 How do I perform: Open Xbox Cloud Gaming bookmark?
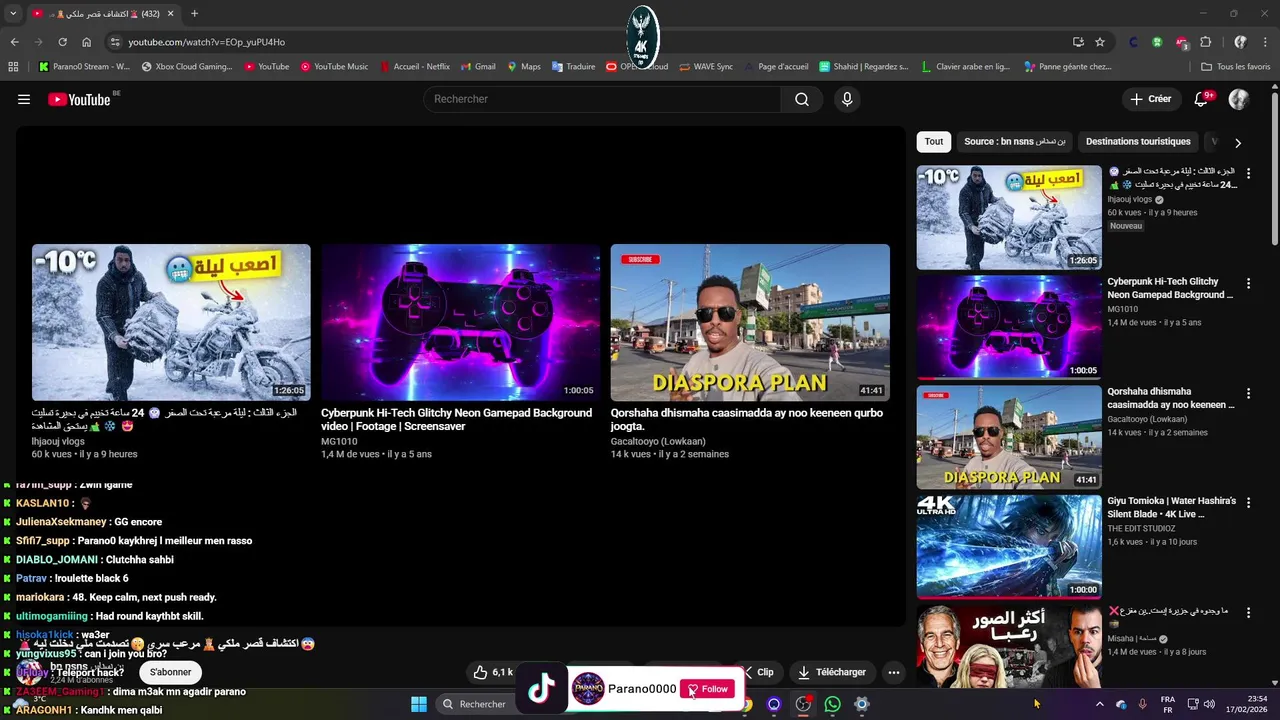tap(187, 67)
